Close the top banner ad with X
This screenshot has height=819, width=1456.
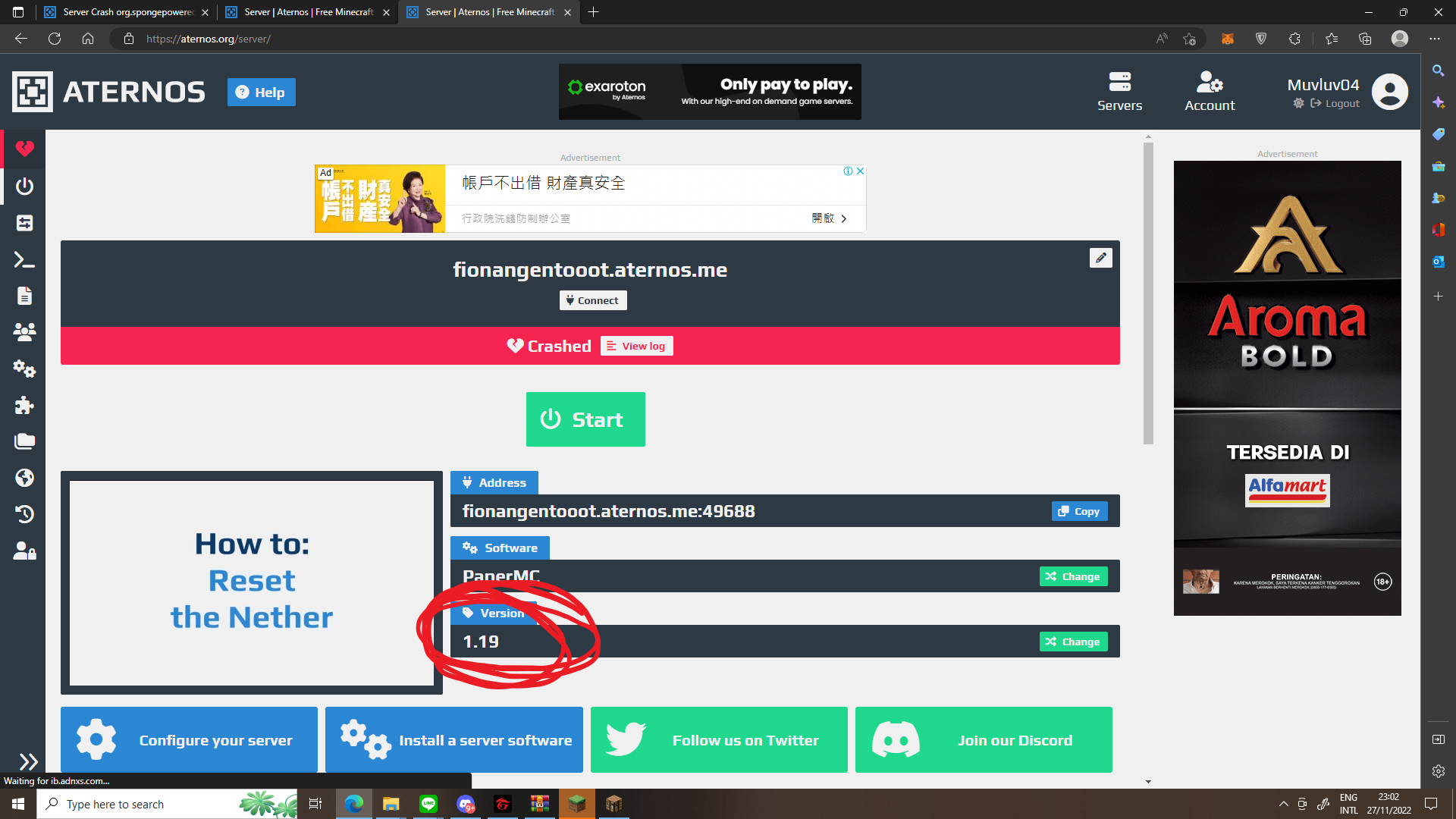click(x=860, y=171)
